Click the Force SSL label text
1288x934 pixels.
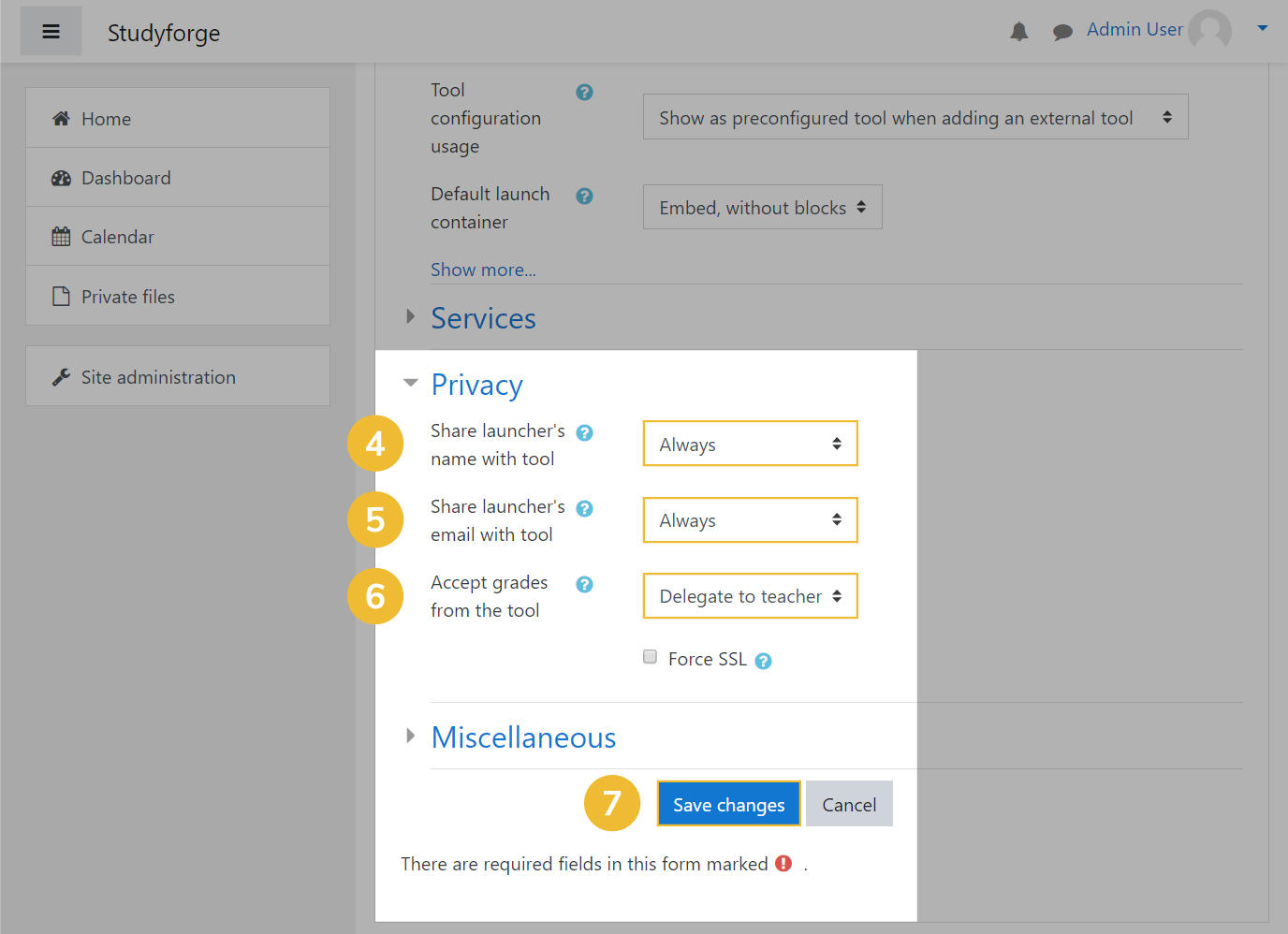pyautogui.click(x=708, y=659)
